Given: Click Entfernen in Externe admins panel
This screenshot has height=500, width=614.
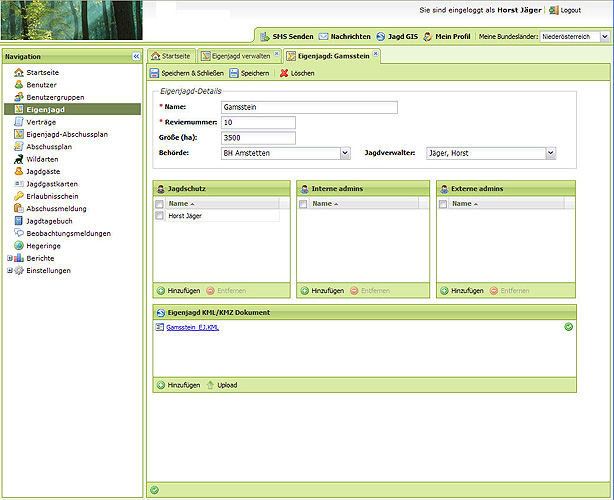Looking at the screenshot, I should 510,291.
